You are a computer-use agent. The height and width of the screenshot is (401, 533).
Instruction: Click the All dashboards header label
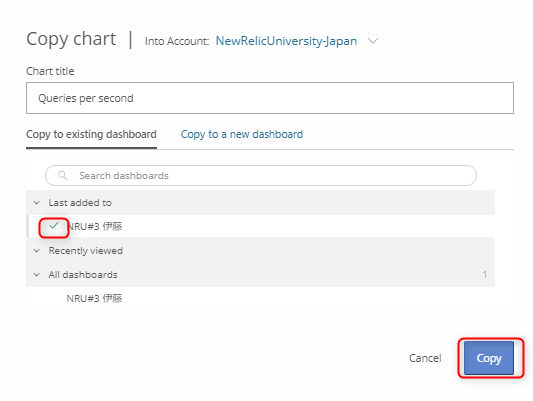[83, 275]
